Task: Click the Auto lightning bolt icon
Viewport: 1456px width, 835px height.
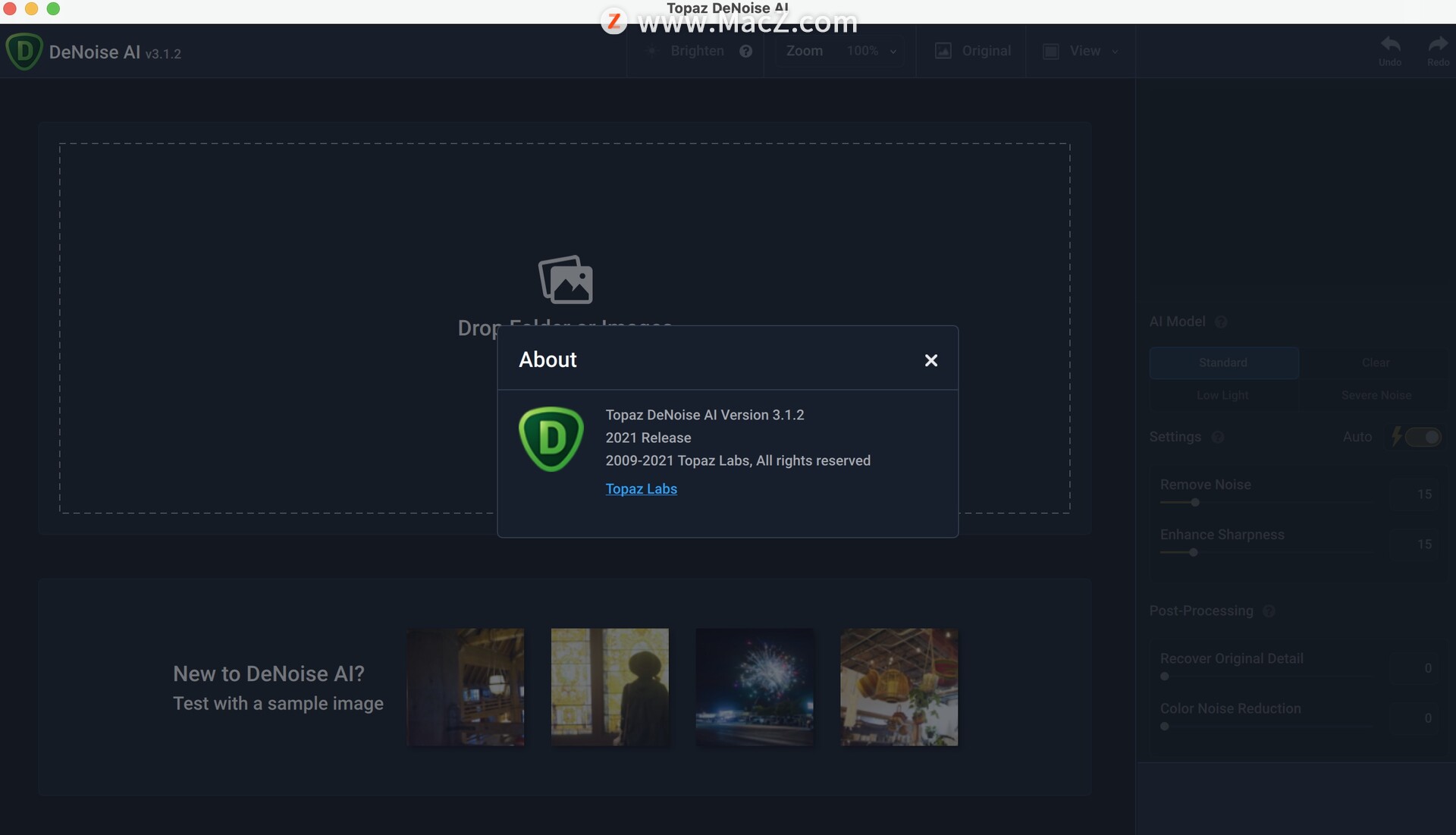Action: [1396, 437]
